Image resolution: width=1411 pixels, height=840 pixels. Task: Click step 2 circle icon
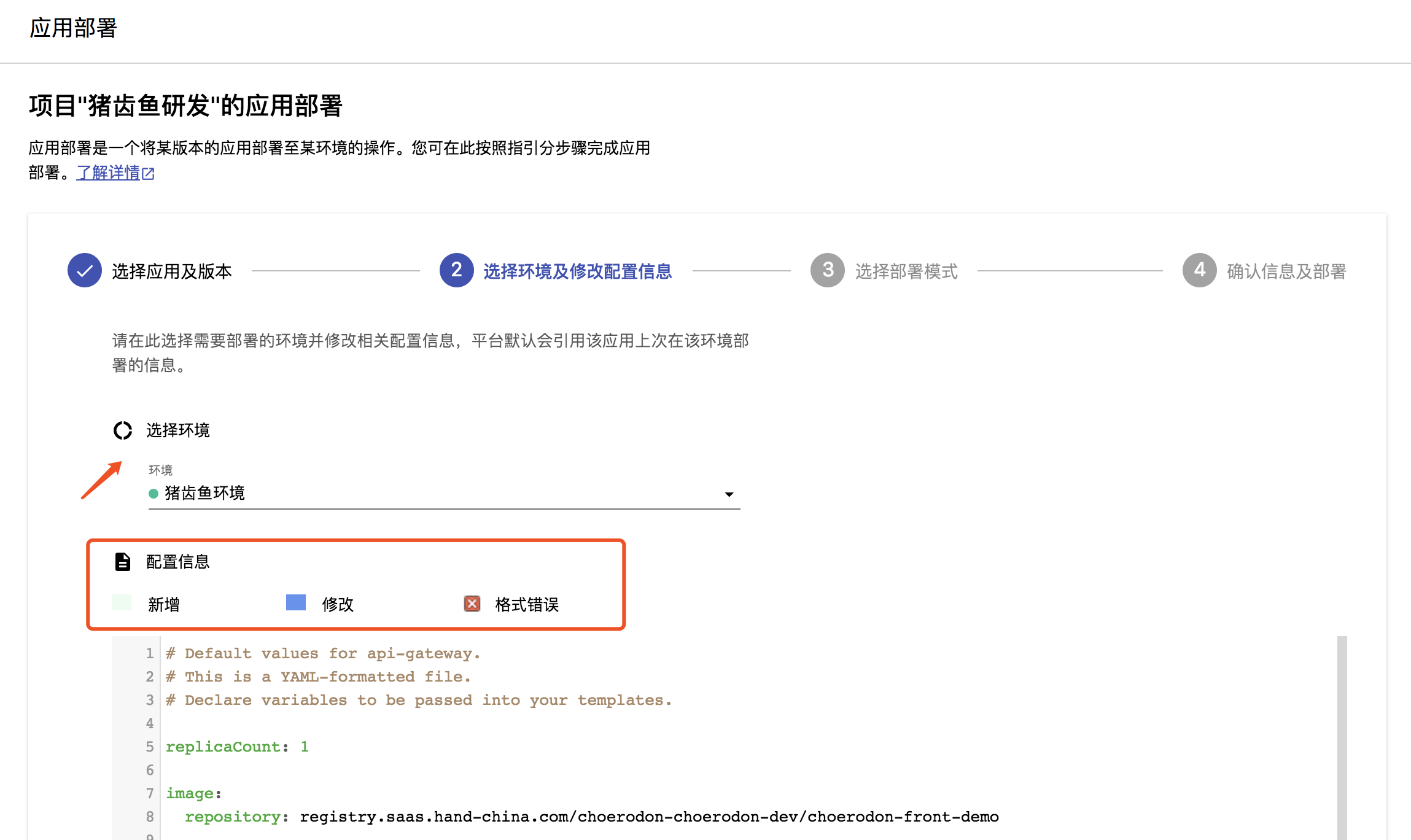457,270
